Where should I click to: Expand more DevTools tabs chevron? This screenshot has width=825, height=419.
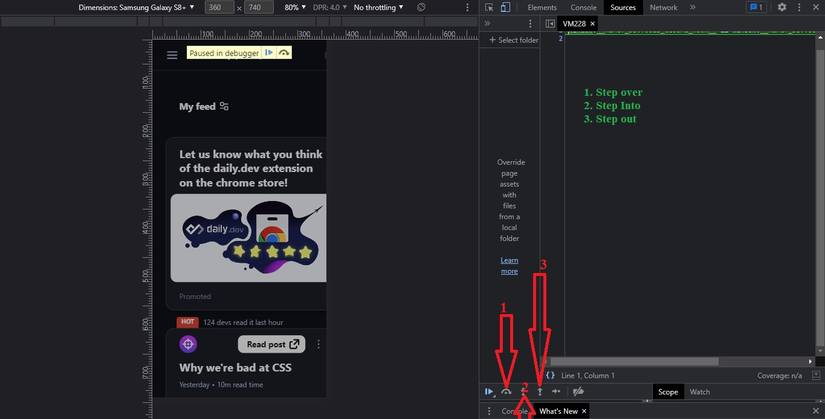[692, 7]
